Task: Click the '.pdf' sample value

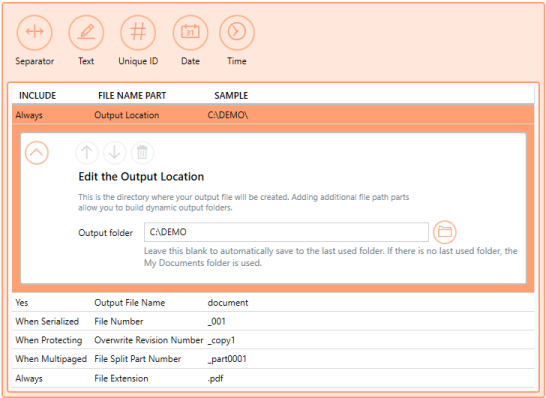Action: tap(216, 378)
